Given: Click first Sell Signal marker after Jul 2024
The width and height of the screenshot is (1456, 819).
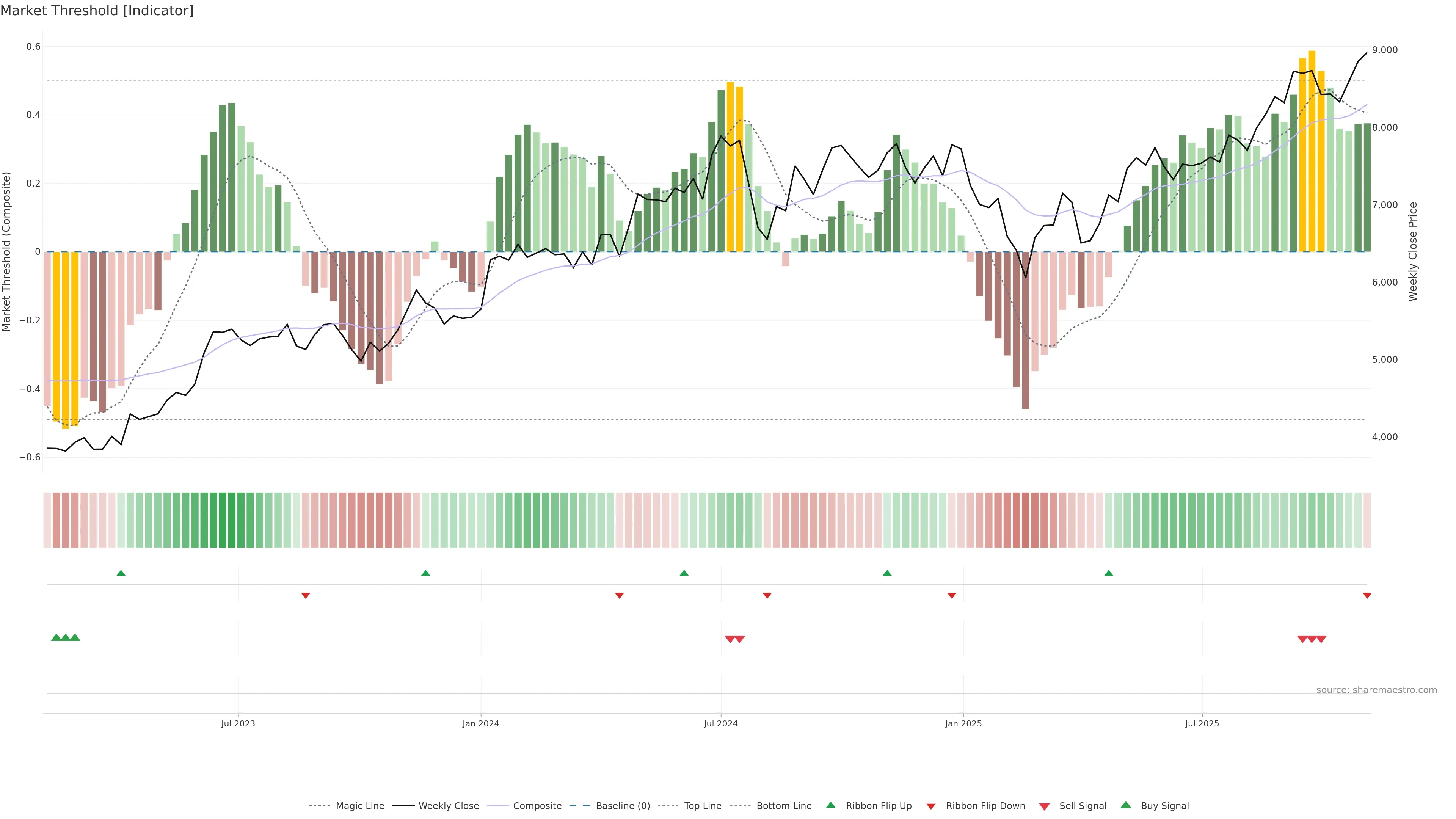Looking at the screenshot, I should click(x=730, y=639).
